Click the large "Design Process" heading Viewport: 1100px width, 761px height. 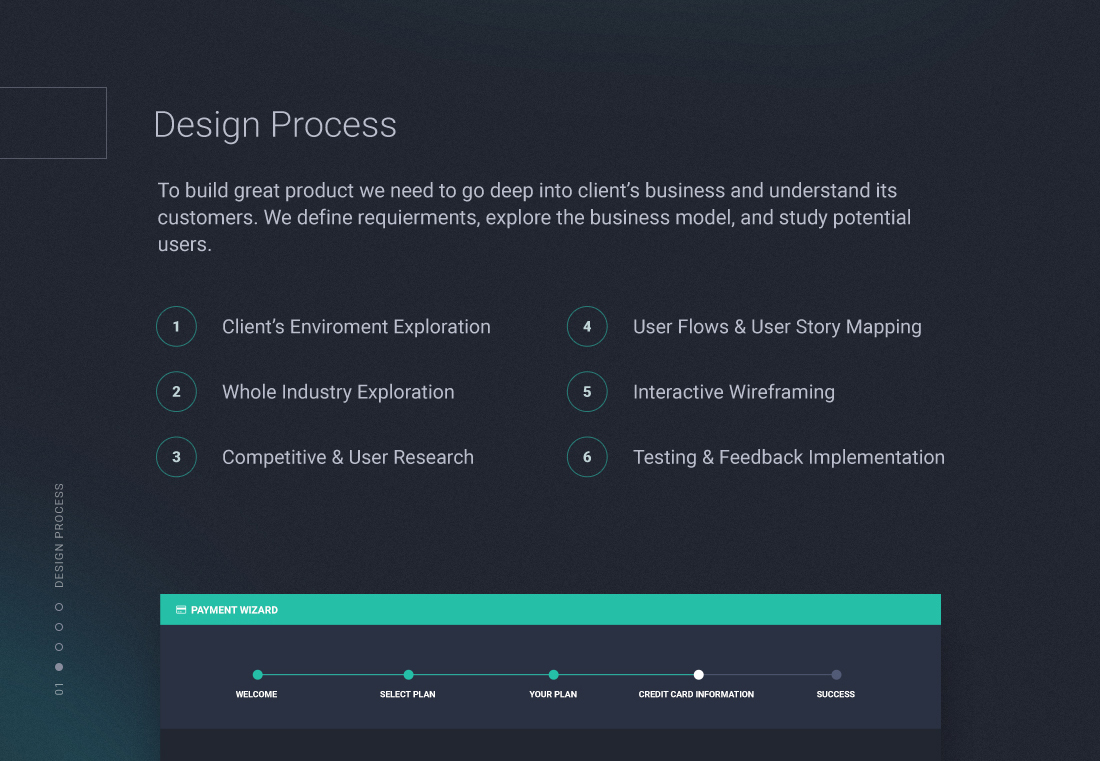[x=275, y=125]
